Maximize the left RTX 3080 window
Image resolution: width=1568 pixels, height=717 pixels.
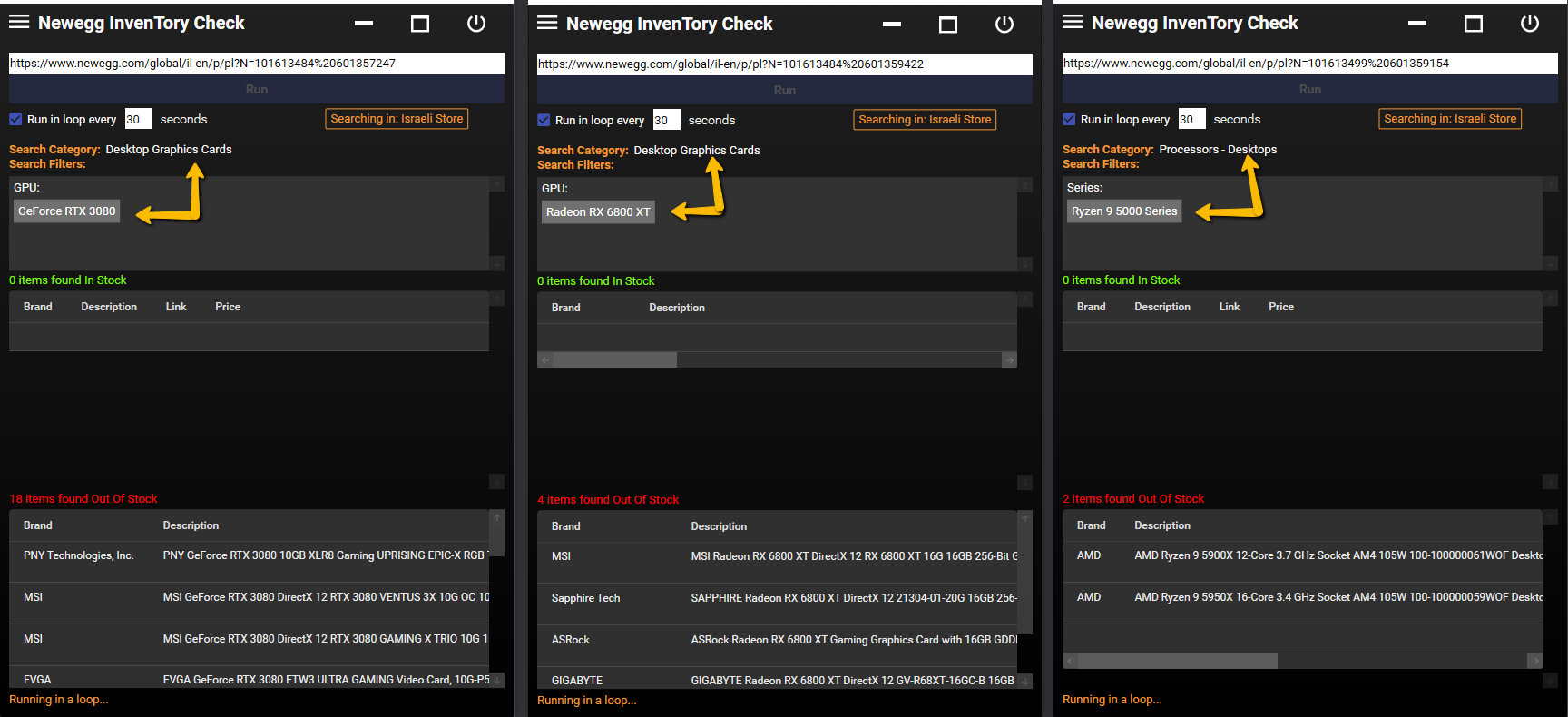pyautogui.click(x=420, y=25)
